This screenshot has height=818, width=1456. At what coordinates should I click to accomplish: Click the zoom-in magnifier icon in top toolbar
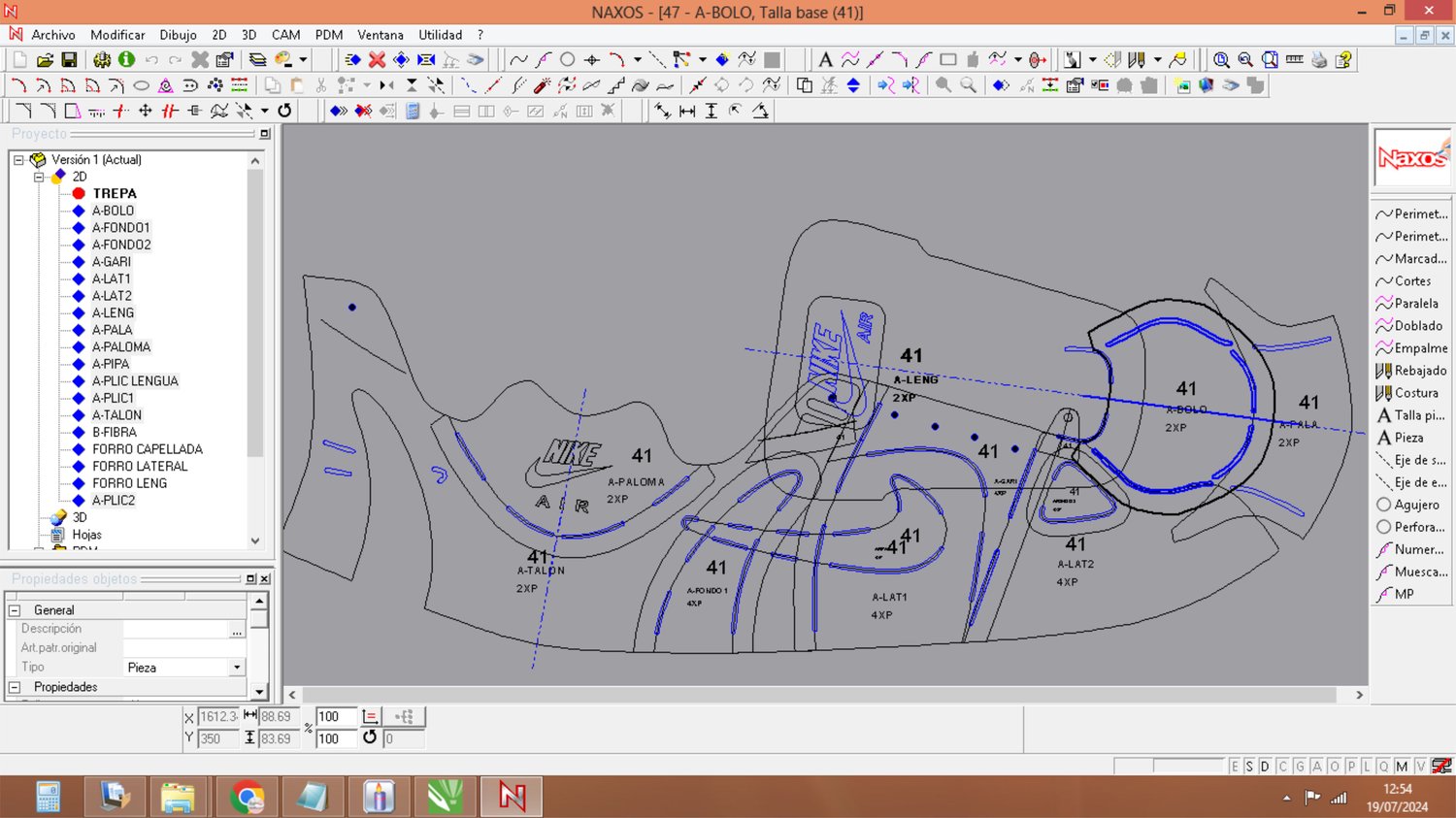point(1221,60)
